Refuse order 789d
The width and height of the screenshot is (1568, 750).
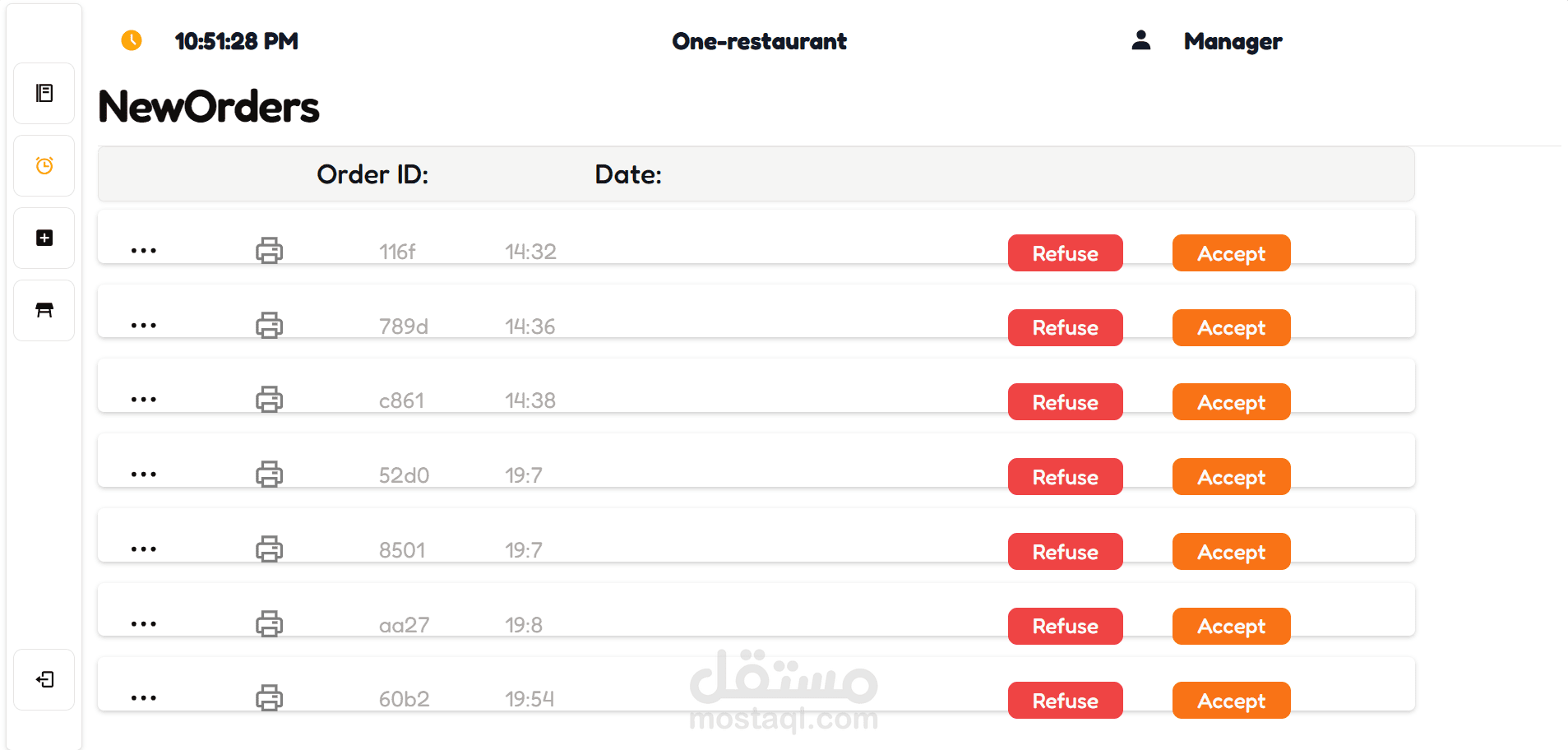tap(1065, 328)
